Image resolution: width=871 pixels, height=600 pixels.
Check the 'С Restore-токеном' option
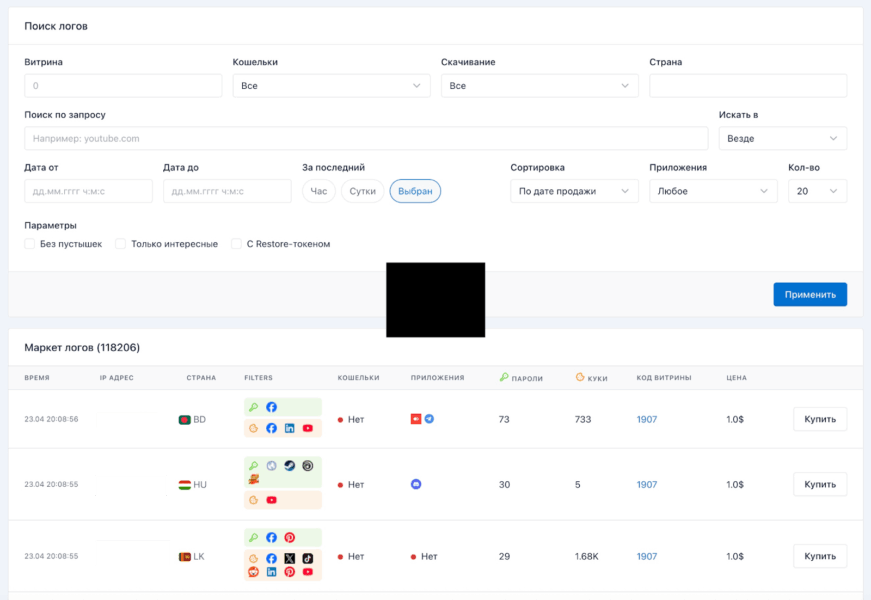click(x=237, y=244)
